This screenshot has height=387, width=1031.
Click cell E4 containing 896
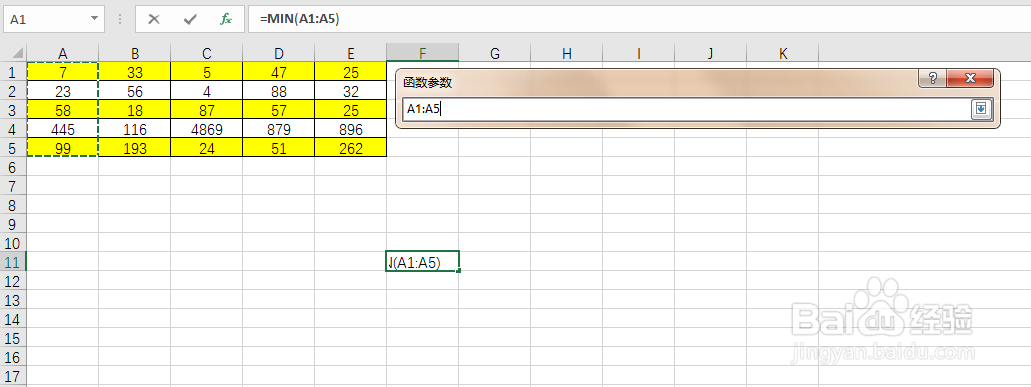tap(350, 129)
